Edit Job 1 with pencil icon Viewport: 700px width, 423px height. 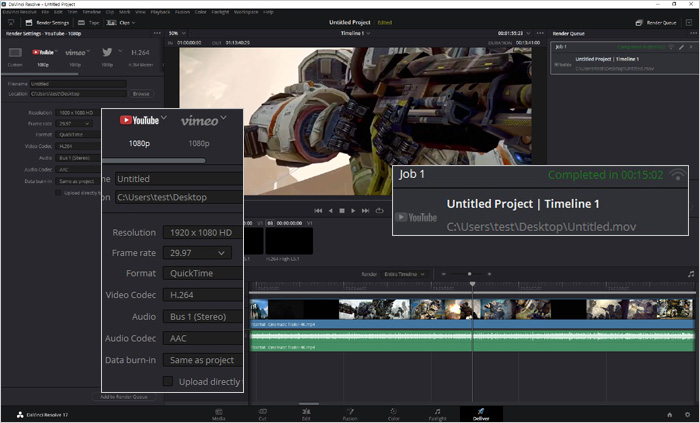[681, 47]
